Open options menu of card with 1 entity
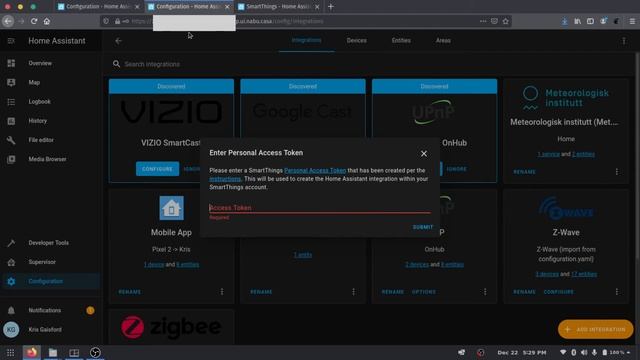 [353, 292]
